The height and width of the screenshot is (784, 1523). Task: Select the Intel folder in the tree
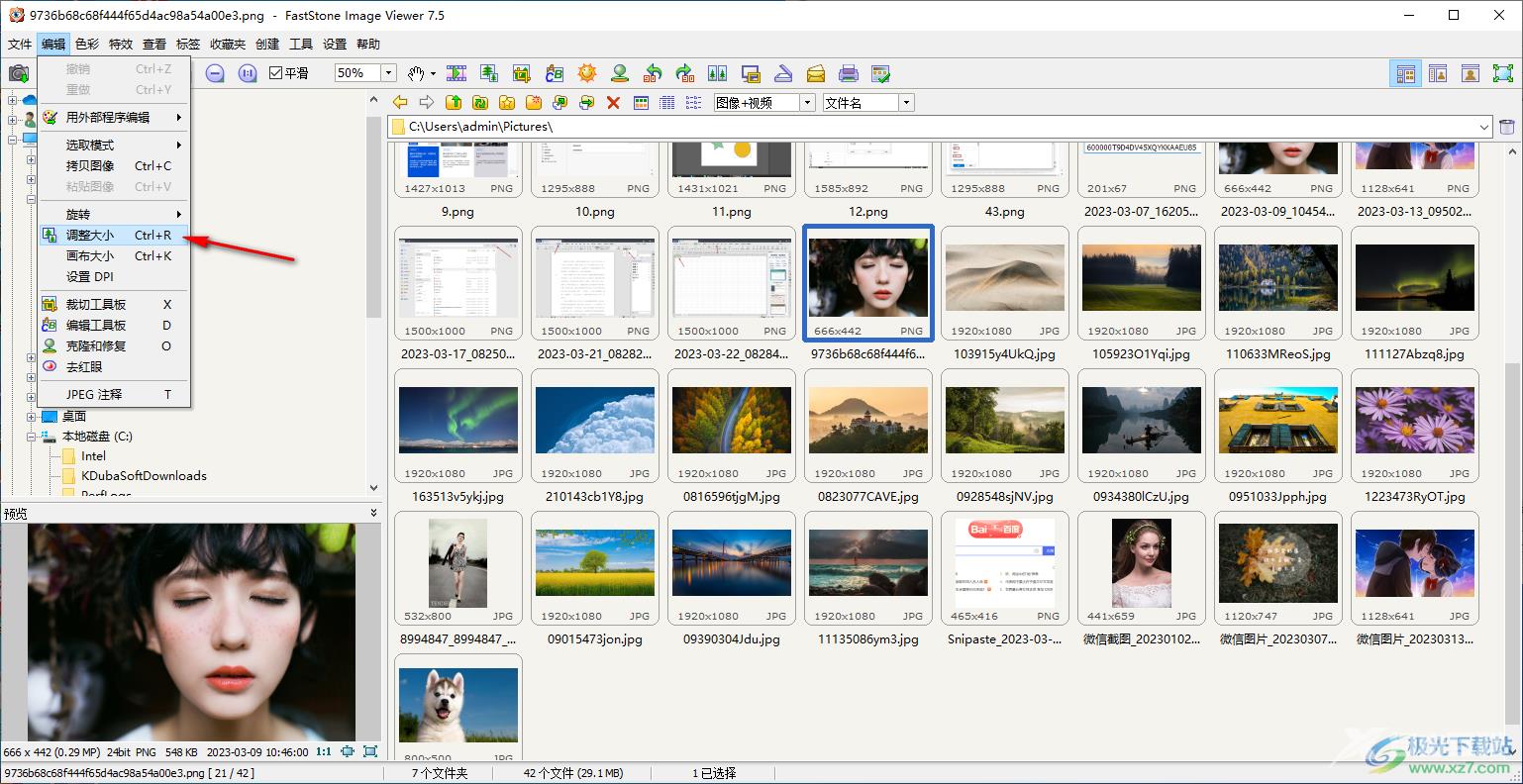pos(93,456)
